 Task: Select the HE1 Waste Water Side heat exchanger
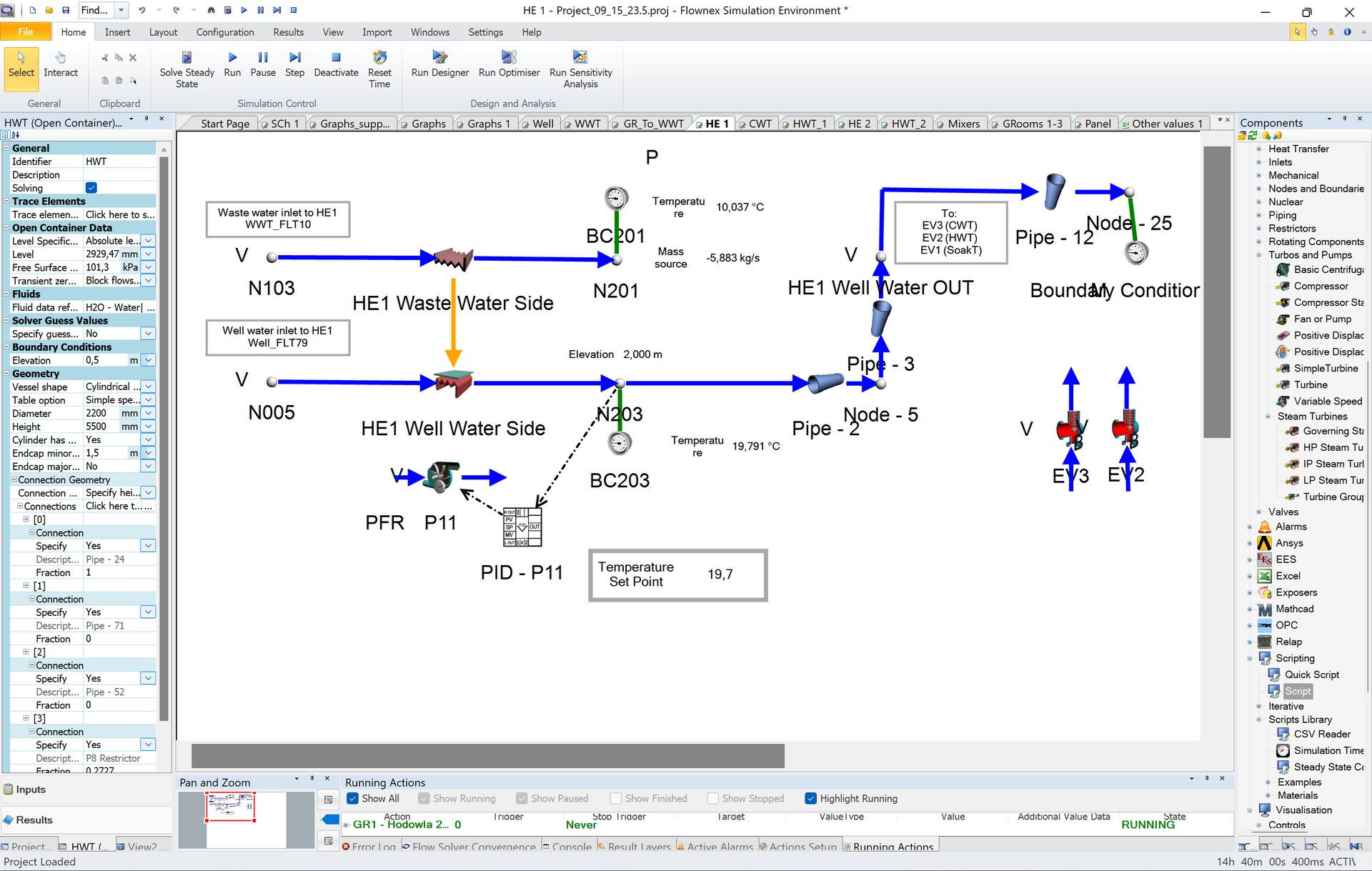[452, 259]
